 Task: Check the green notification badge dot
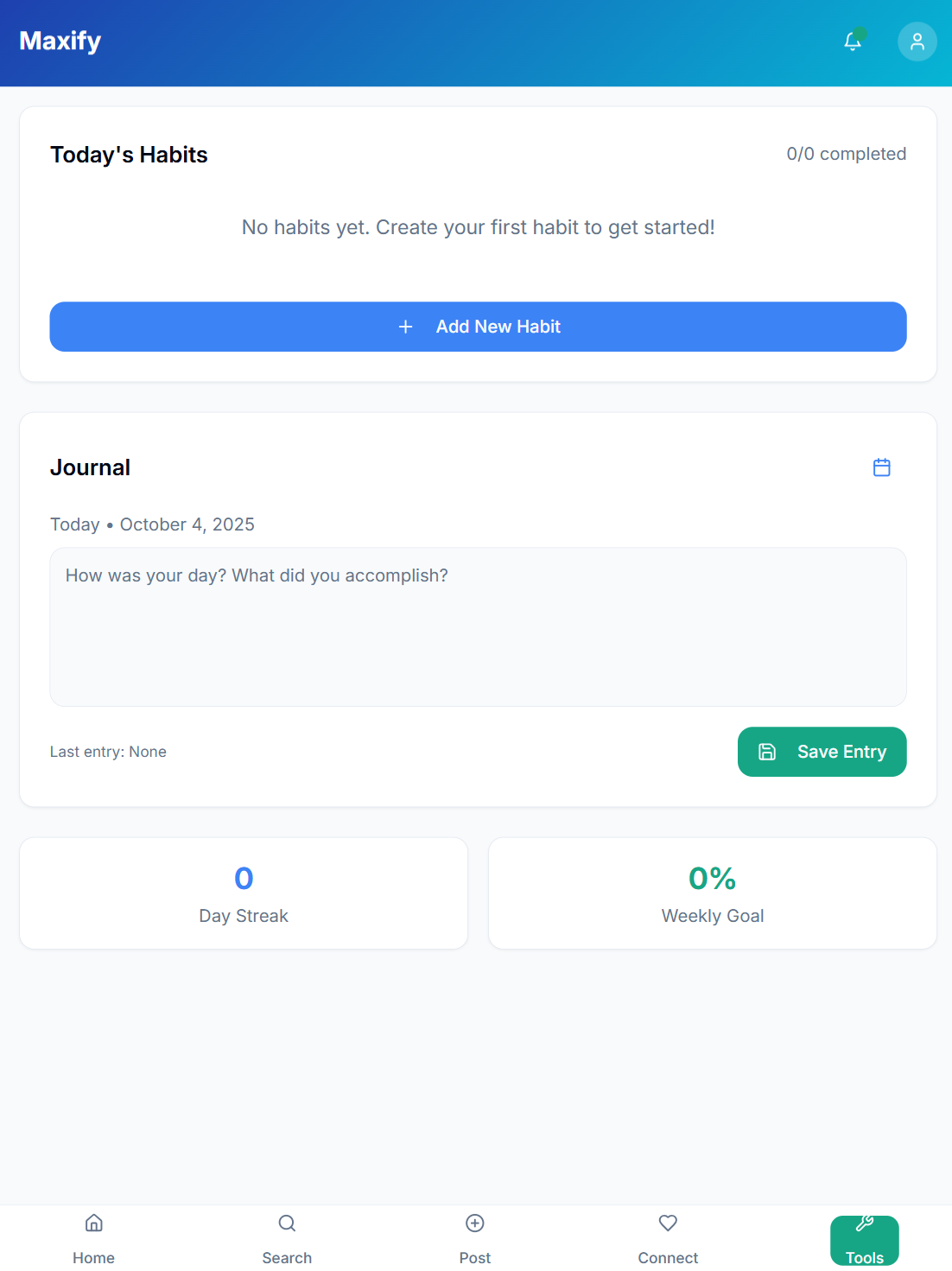tap(860, 32)
